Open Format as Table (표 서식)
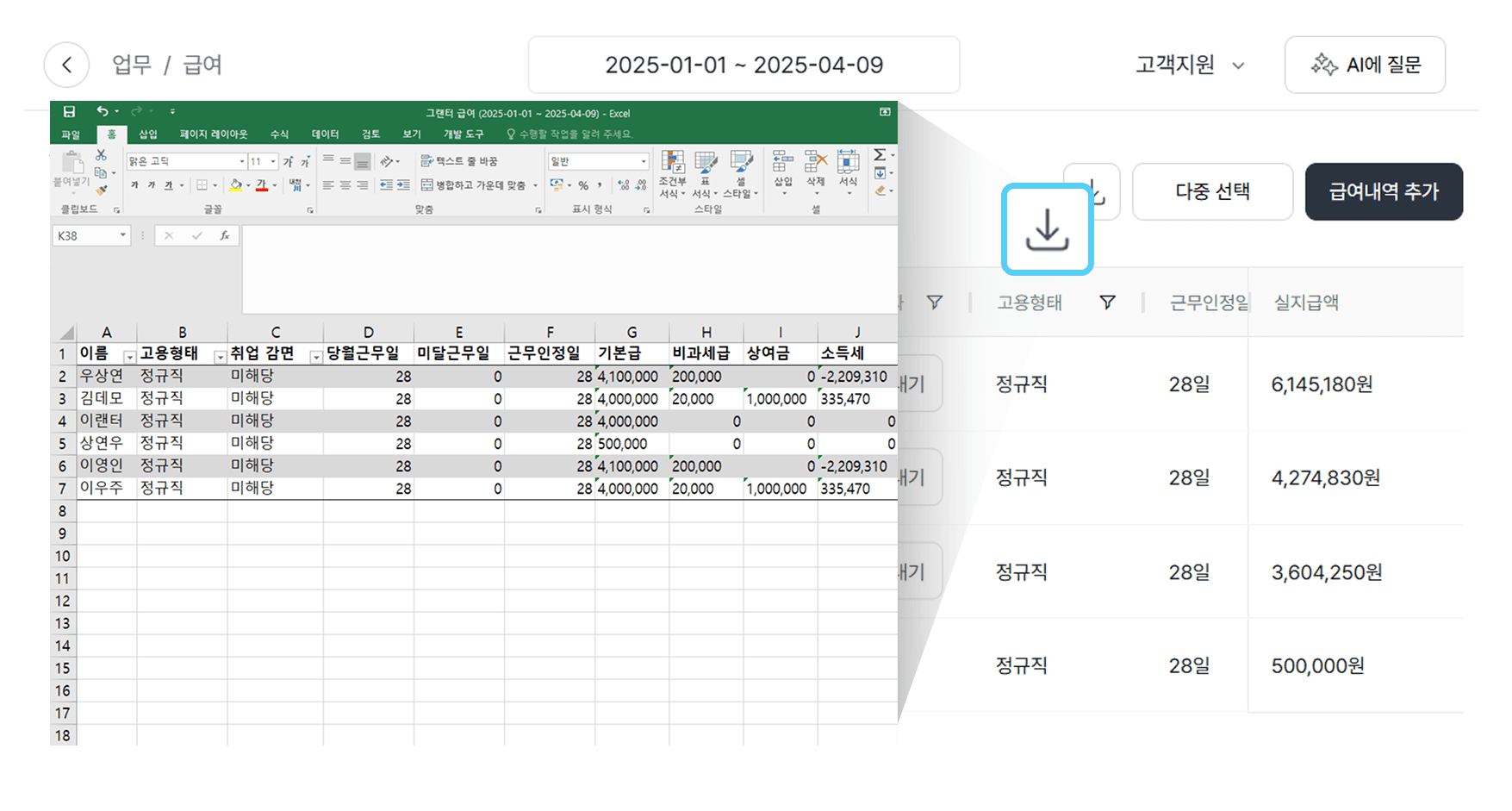The width and height of the screenshot is (1512, 811). (705, 174)
